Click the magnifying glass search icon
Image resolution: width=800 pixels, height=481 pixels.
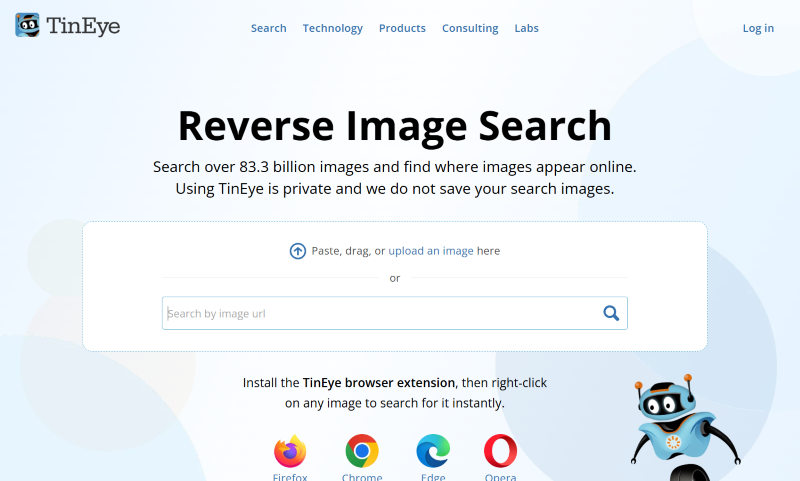[x=611, y=313]
